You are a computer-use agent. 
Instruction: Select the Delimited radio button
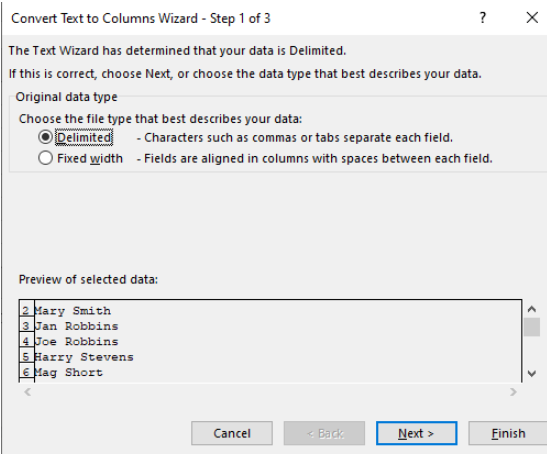coord(45,137)
